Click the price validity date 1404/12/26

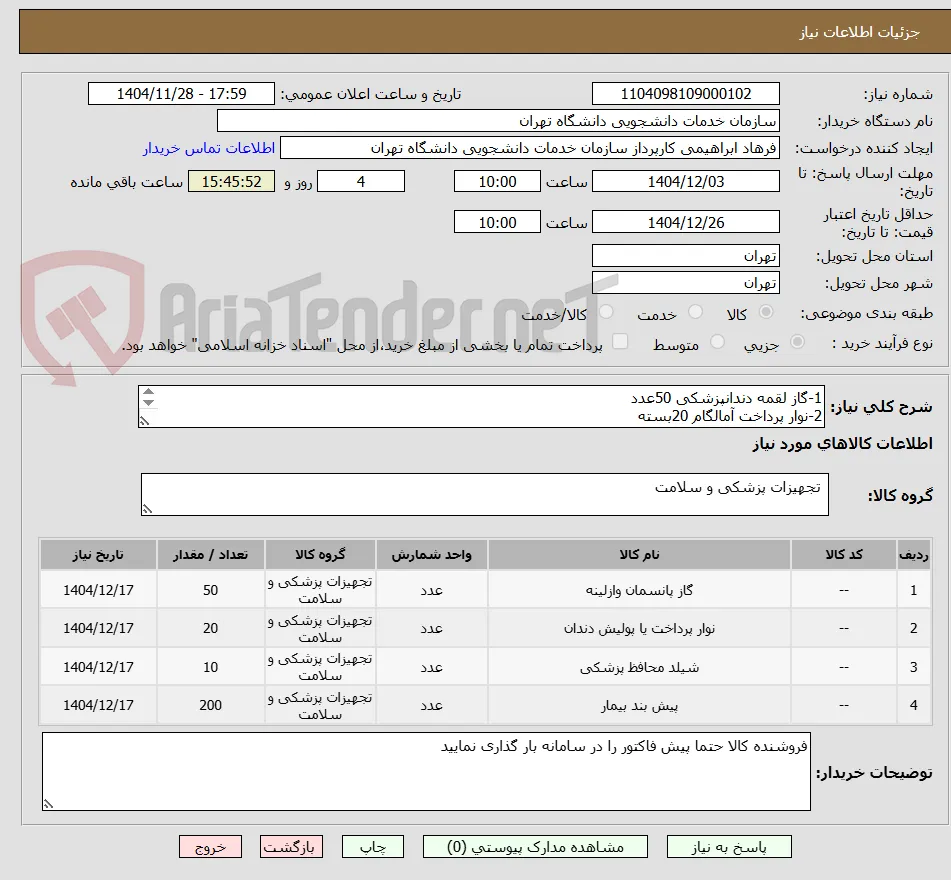click(685, 222)
